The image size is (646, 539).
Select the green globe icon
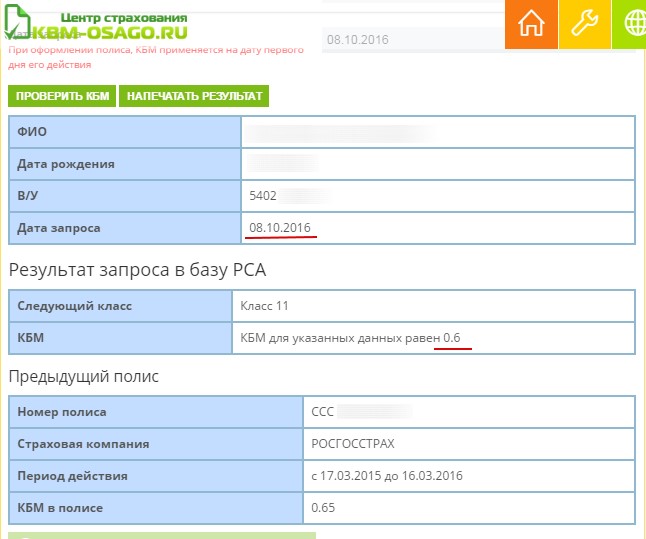click(630, 24)
